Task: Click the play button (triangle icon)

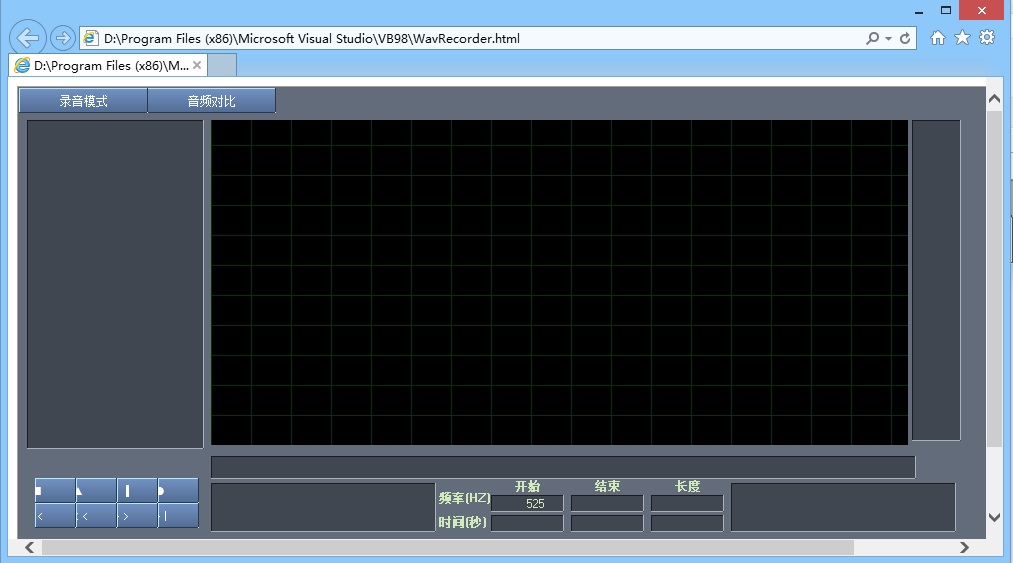Action: (x=96, y=491)
